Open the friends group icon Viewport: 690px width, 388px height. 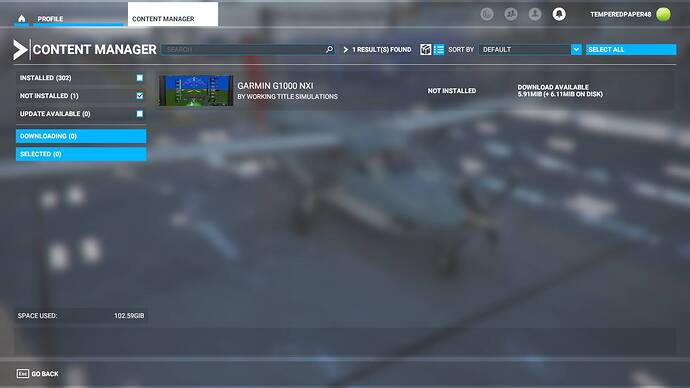point(511,15)
